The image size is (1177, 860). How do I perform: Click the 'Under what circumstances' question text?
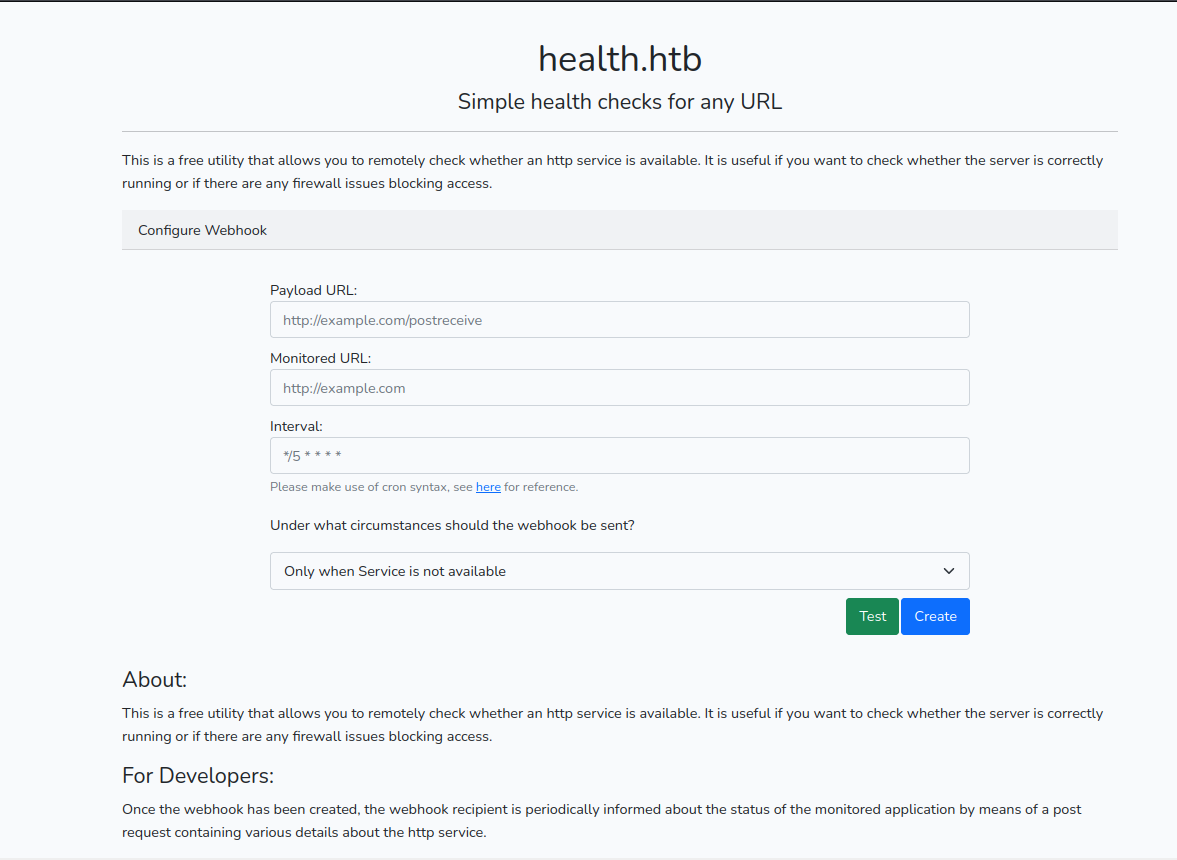coord(452,525)
